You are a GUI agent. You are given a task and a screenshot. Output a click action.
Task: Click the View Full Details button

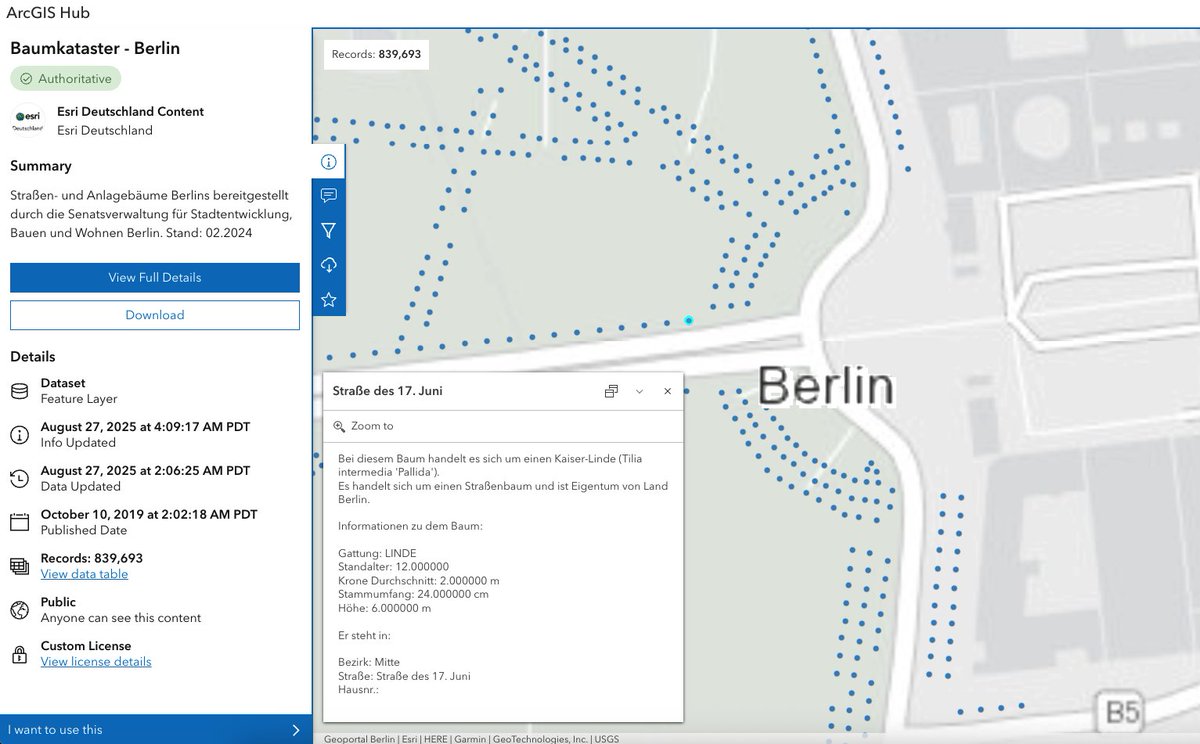(x=155, y=278)
